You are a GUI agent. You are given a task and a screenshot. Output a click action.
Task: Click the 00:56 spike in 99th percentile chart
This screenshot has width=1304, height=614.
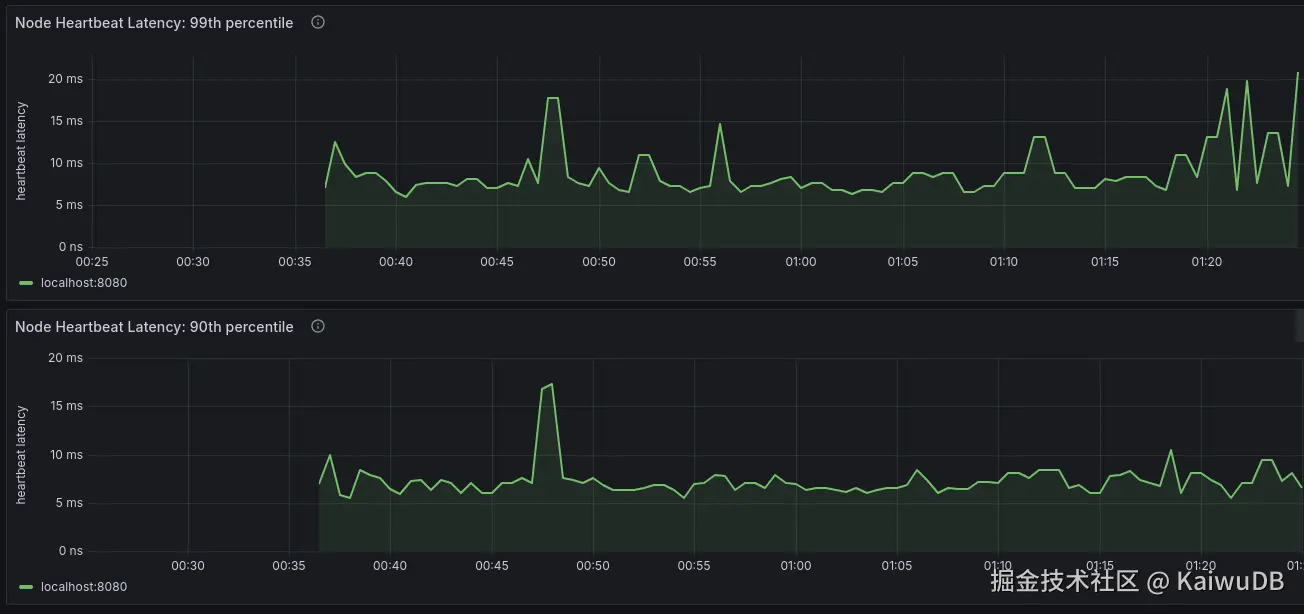(719, 124)
